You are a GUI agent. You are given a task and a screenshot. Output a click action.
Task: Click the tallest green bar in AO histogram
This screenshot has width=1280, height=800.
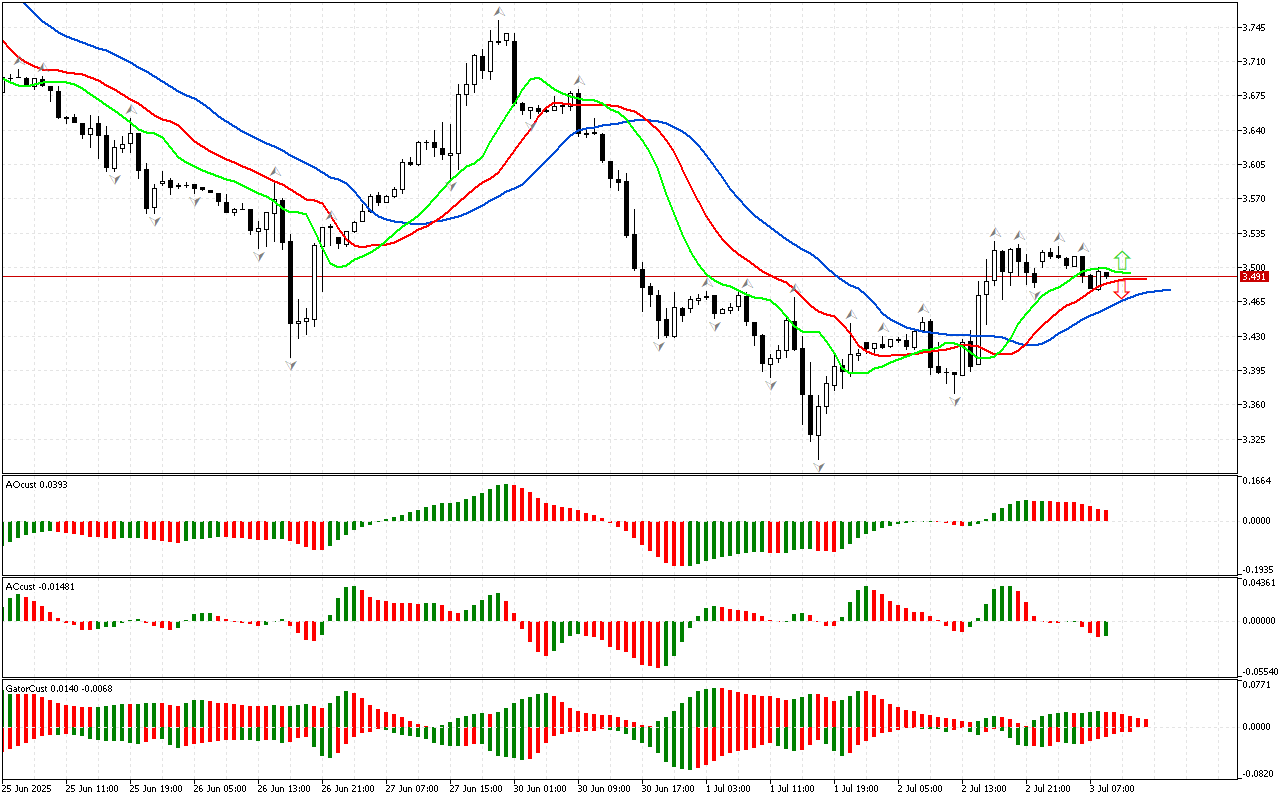(x=505, y=502)
